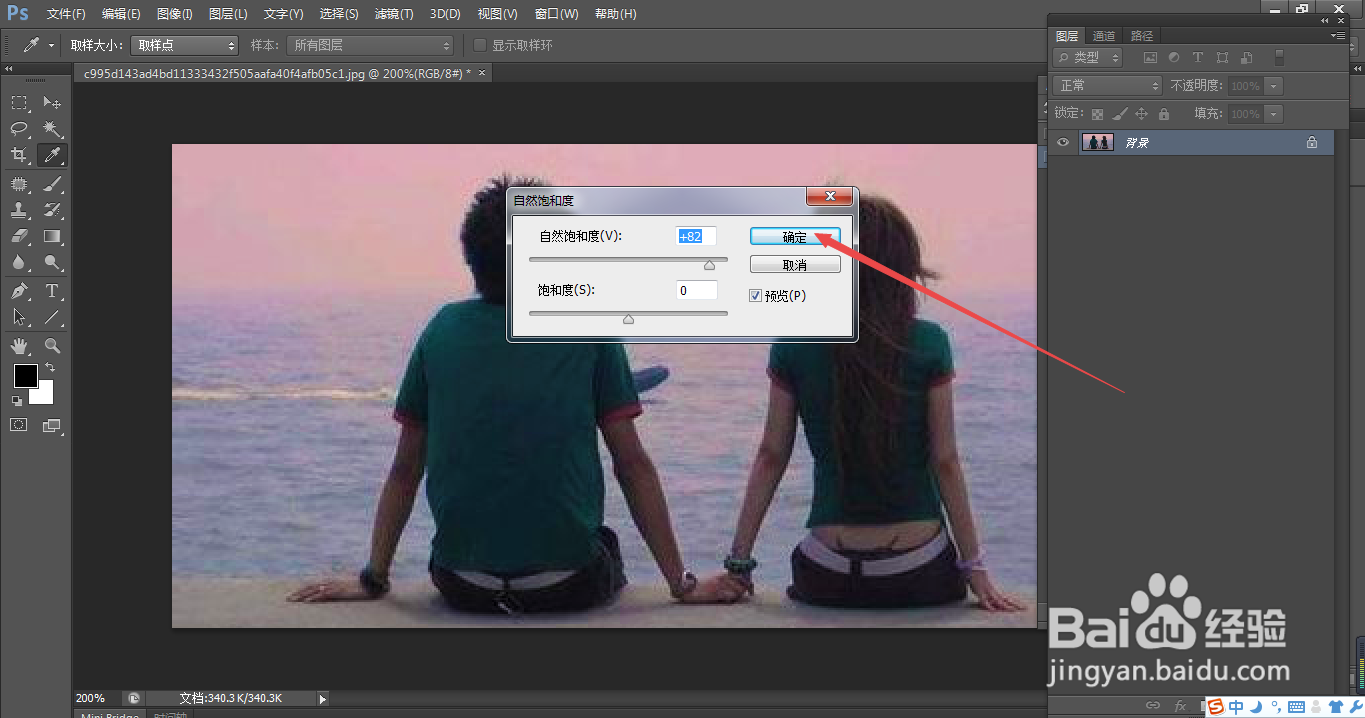Toggle the layer filtering switch
Screen dimensions: 1365x718
(1279, 58)
